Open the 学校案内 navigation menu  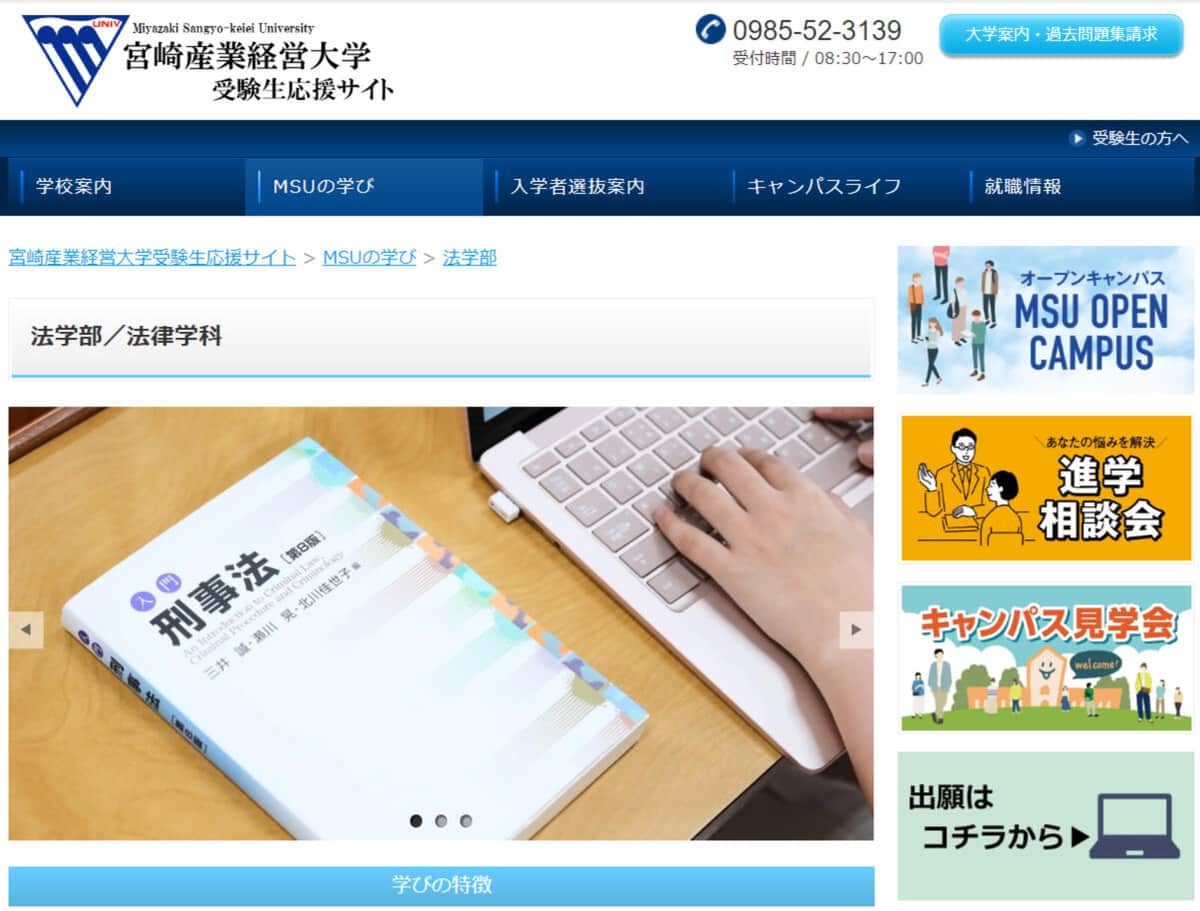(74, 186)
